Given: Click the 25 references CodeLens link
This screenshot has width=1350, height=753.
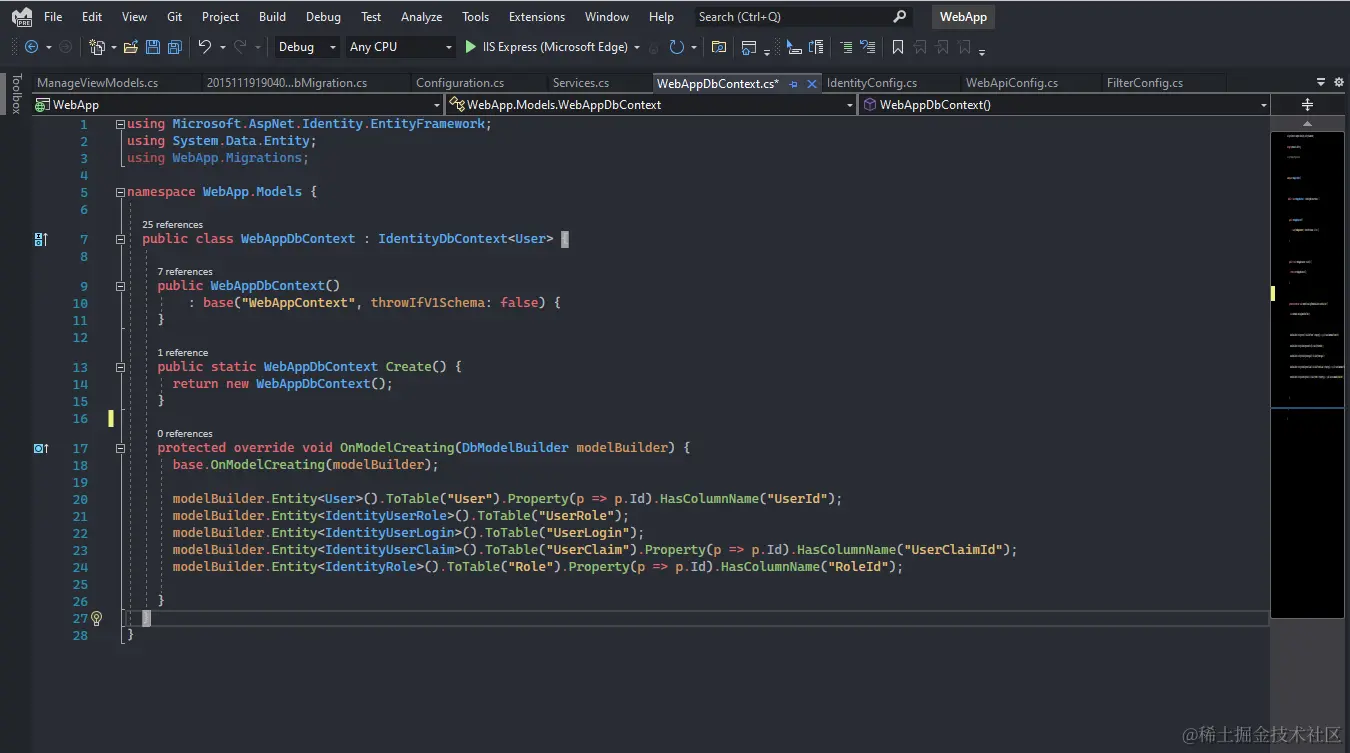Looking at the screenshot, I should point(172,225).
